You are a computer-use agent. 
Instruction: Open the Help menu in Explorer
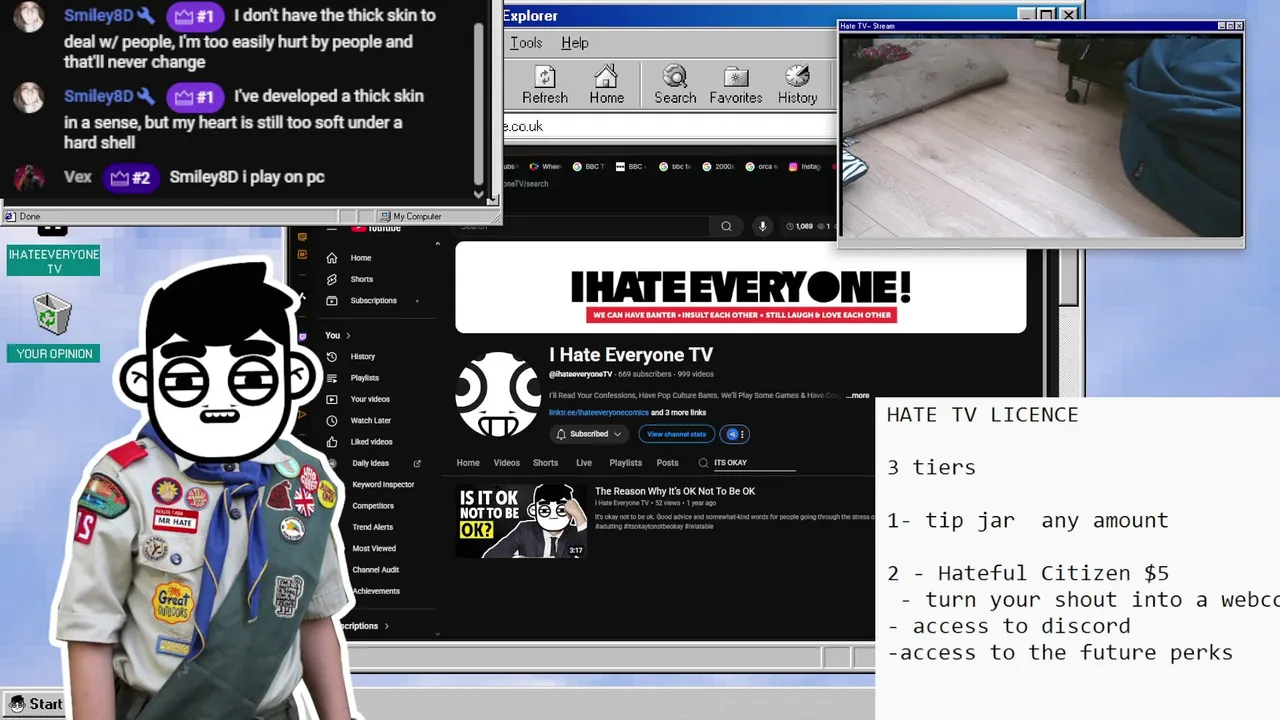[x=574, y=43]
